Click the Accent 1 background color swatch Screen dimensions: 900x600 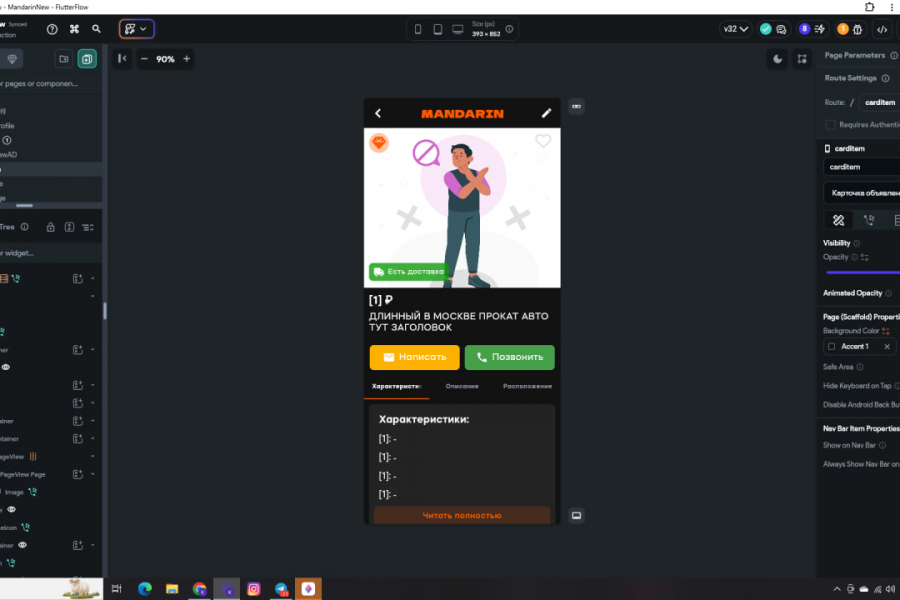[x=832, y=346]
